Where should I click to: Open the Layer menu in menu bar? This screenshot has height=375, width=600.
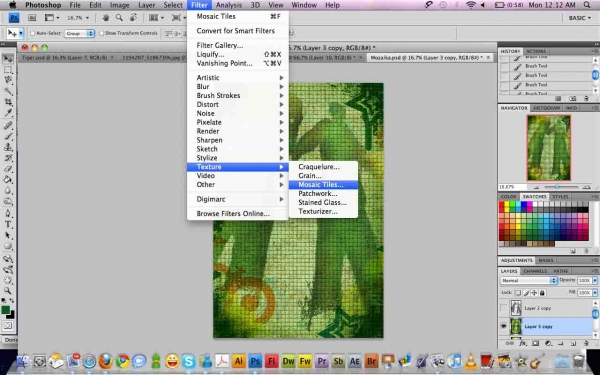pyautogui.click(x=147, y=5)
